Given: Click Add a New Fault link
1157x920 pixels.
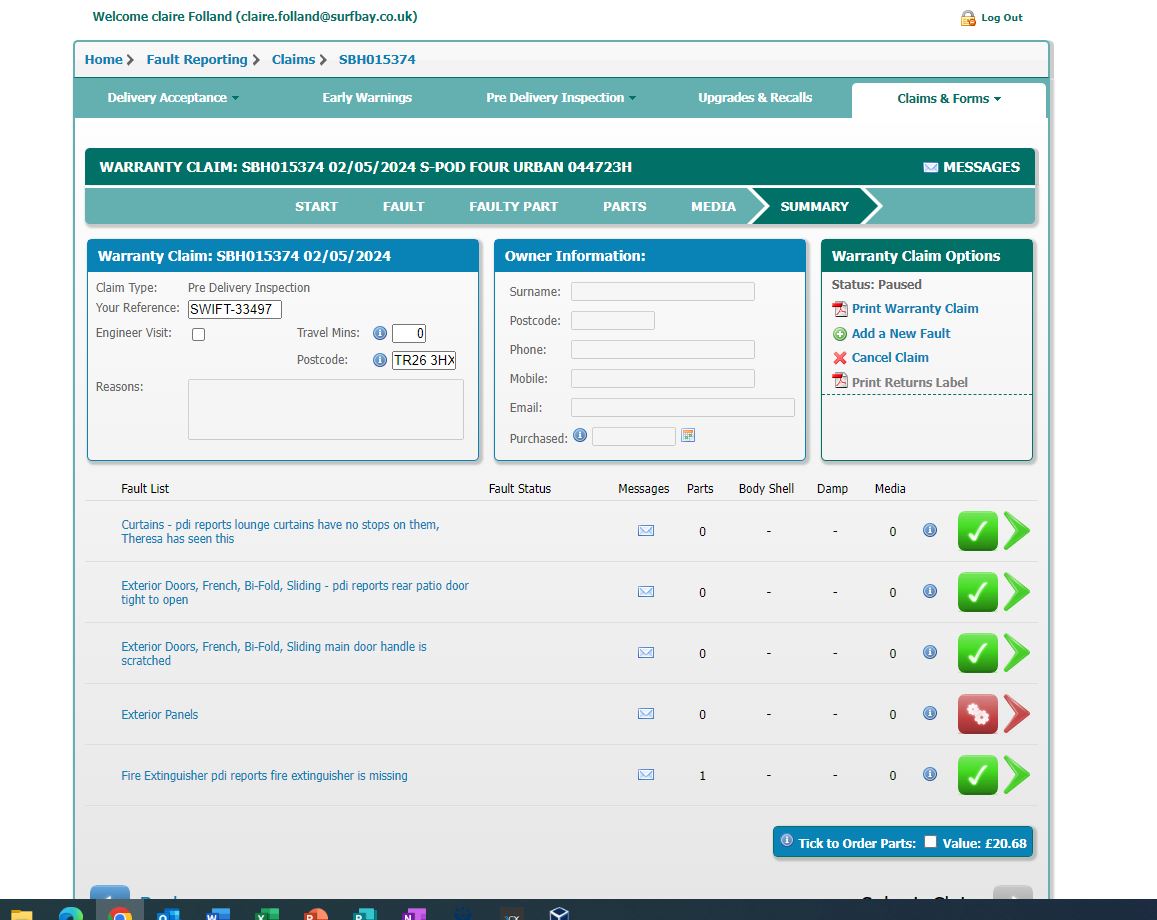Looking at the screenshot, I should [900, 334].
